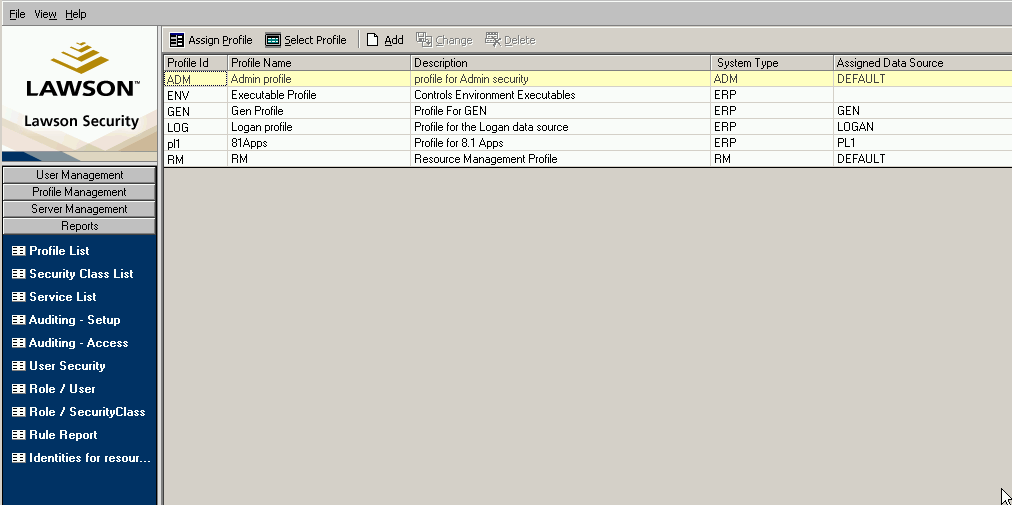Expand the User Management section
Screen dimensions: 1012x505
pos(79,175)
